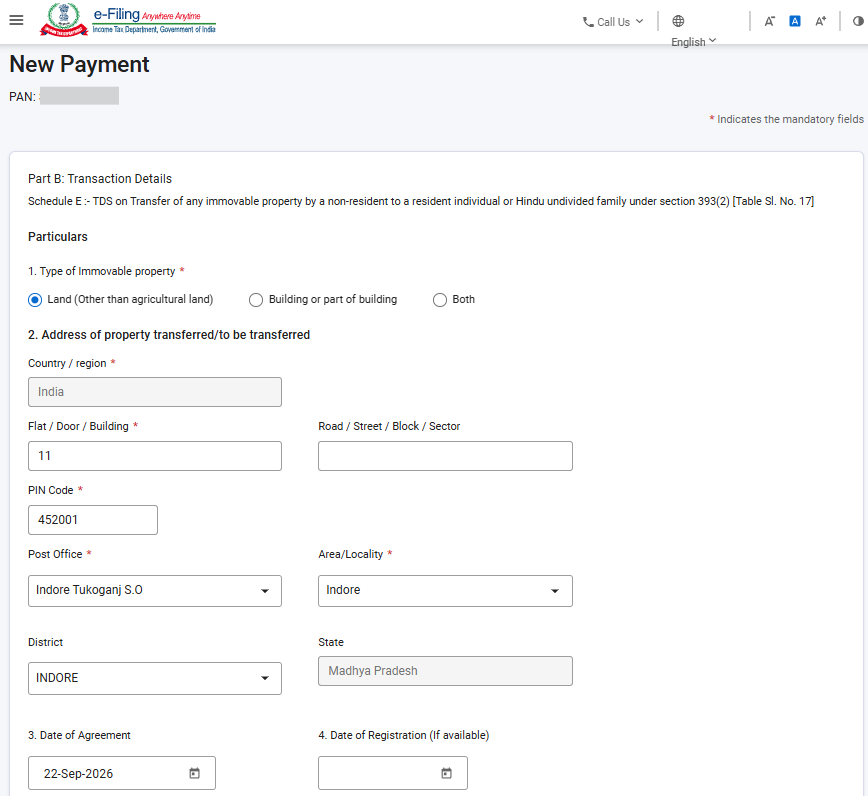This screenshot has width=868, height=796.
Task: Open the District dropdown
Action: [155, 678]
